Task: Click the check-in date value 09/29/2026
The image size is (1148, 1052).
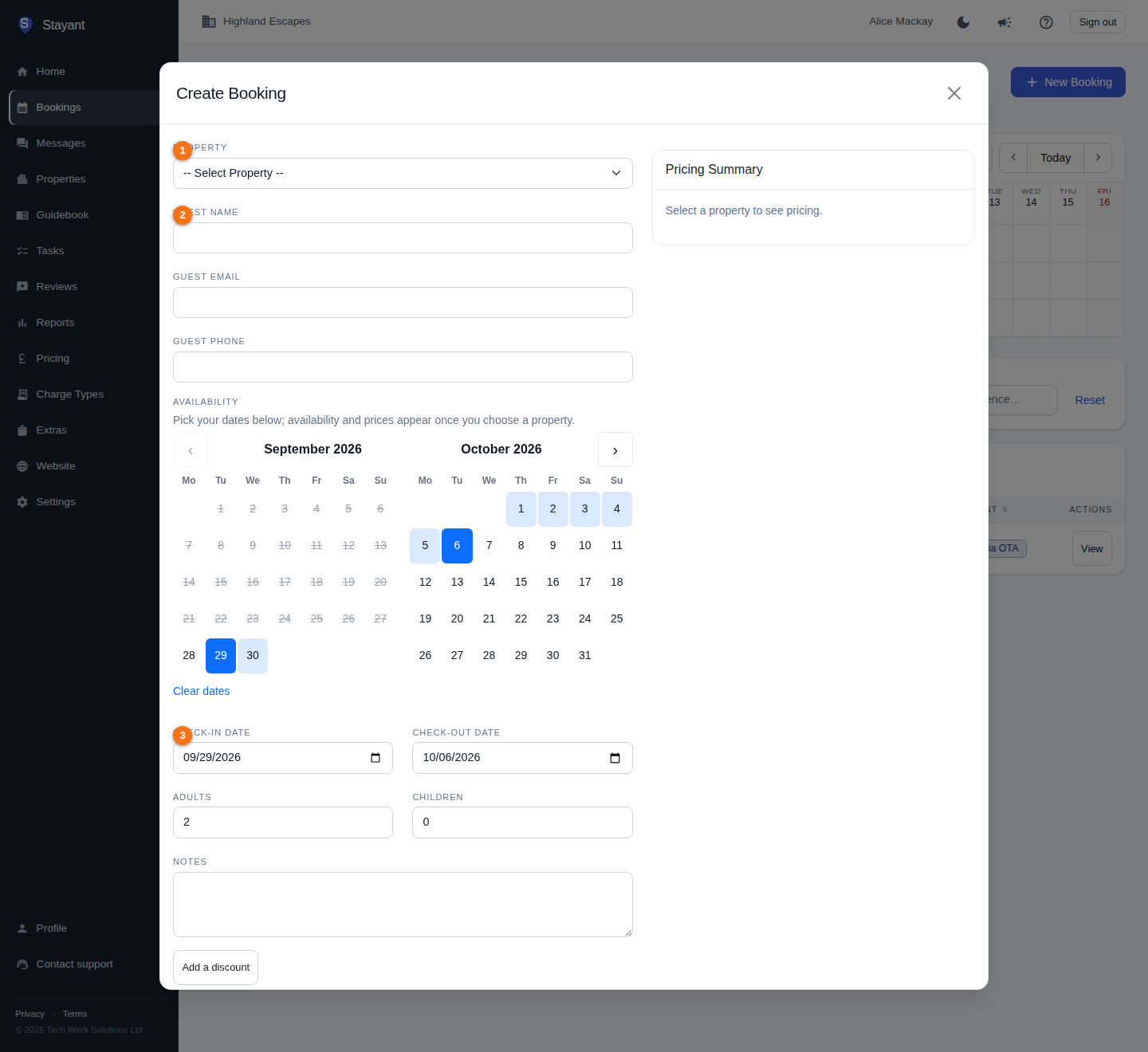Action: point(212,757)
